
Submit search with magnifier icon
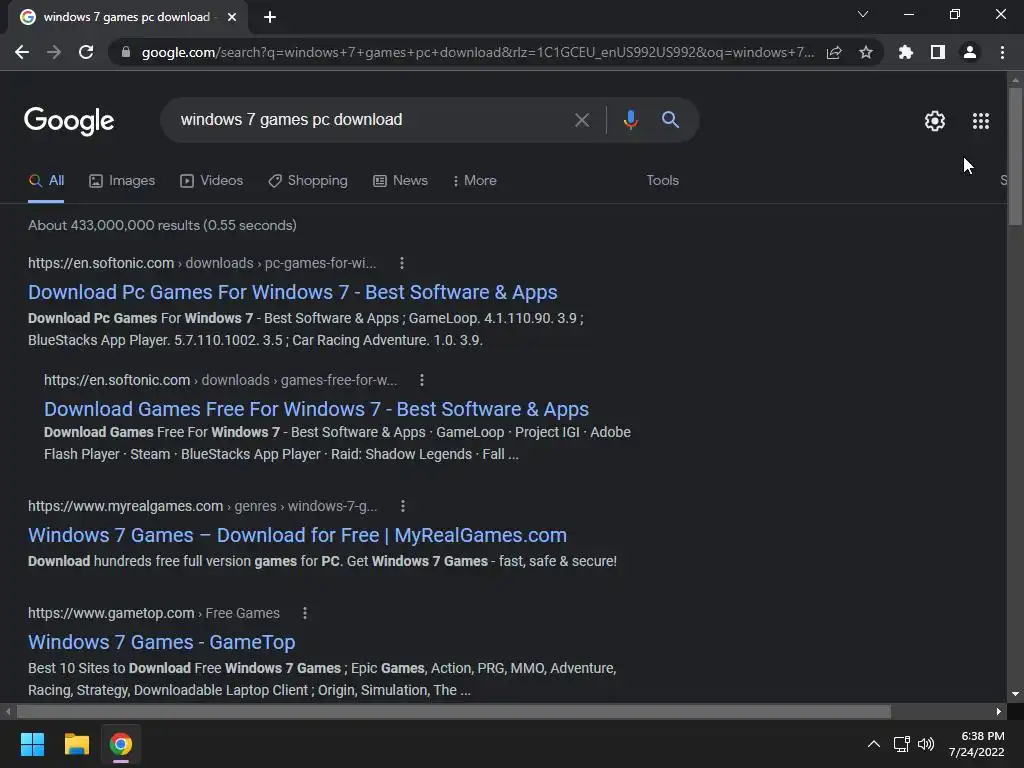[671, 120]
